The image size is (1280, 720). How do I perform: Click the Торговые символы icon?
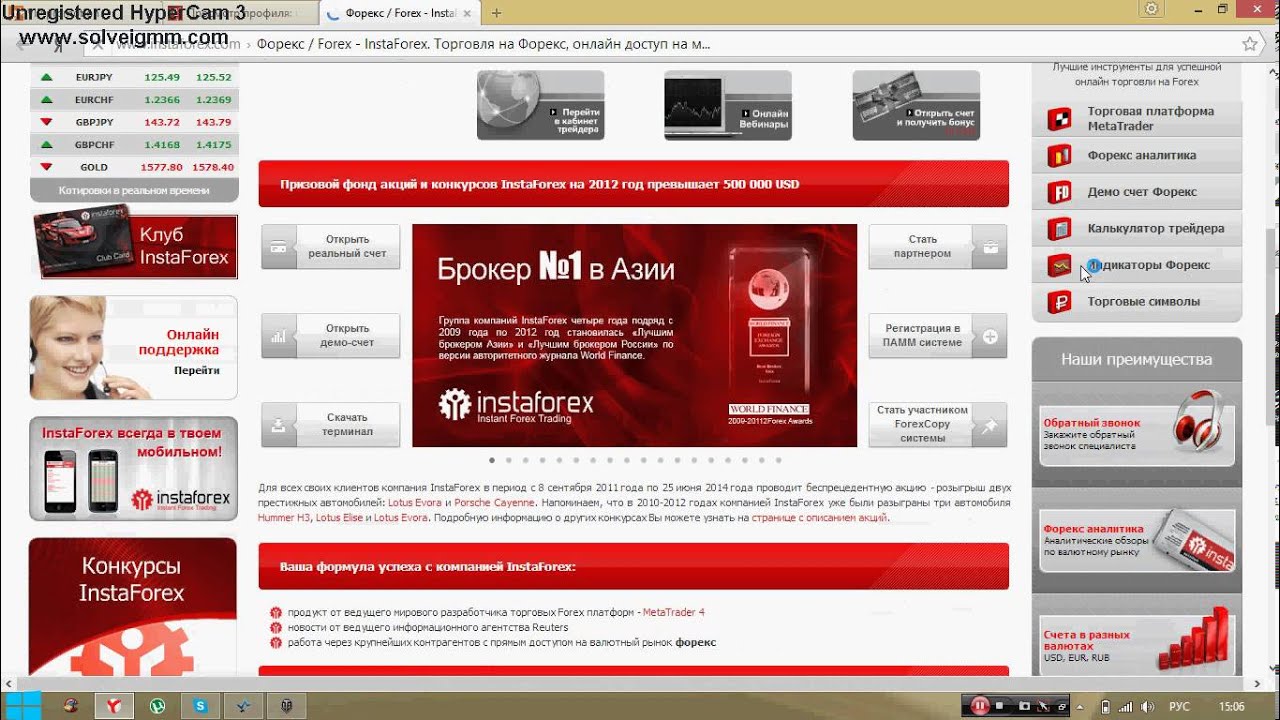click(1058, 302)
